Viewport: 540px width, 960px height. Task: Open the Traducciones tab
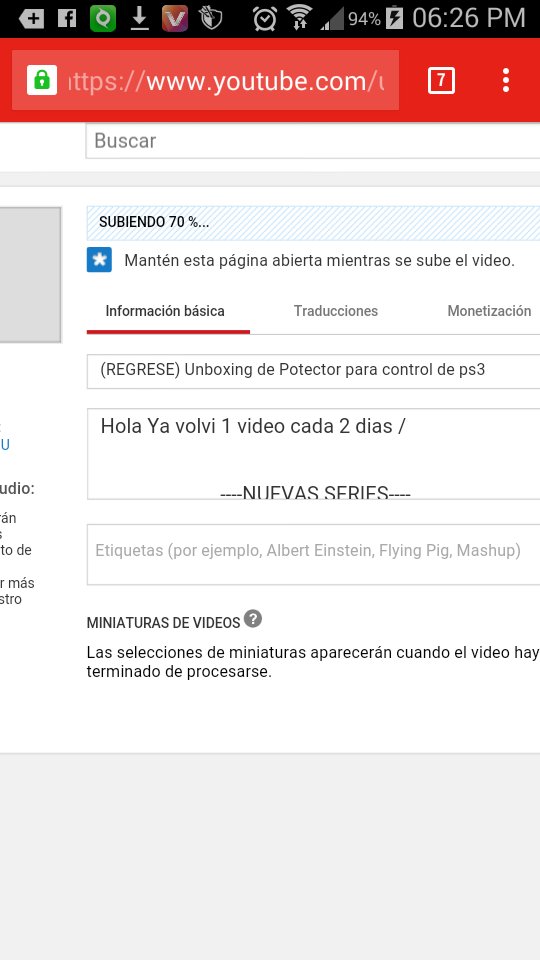tap(336, 311)
